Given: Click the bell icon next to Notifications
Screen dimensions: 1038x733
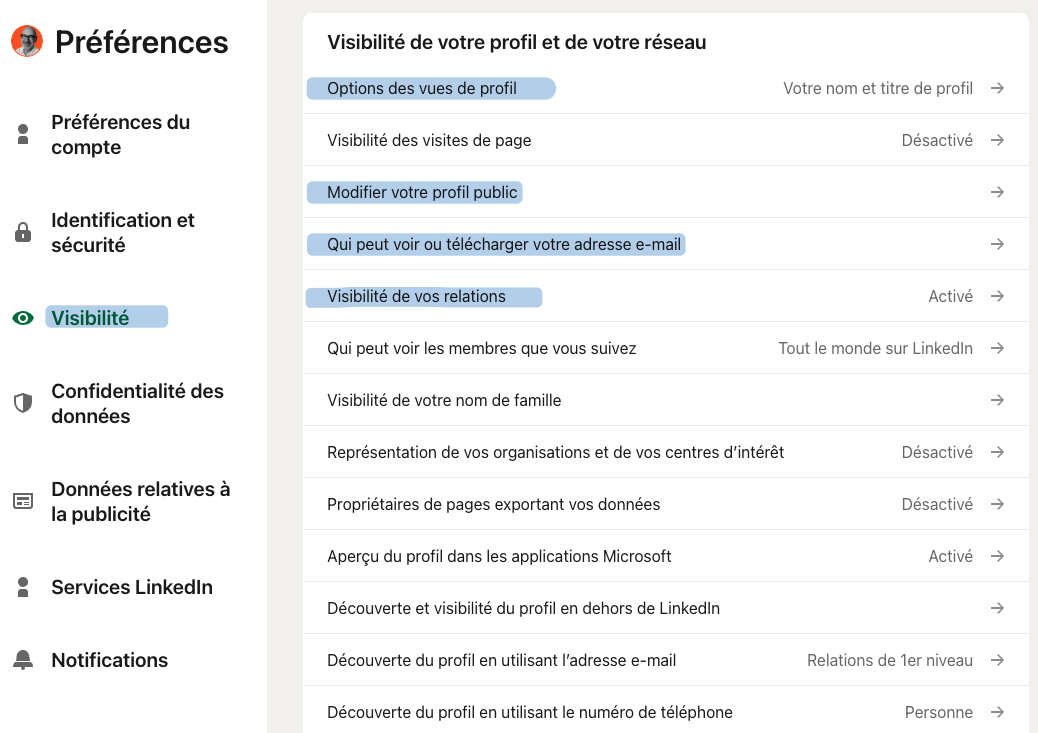Looking at the screenshot, I should pyautogui.click(x=22, y=660).
